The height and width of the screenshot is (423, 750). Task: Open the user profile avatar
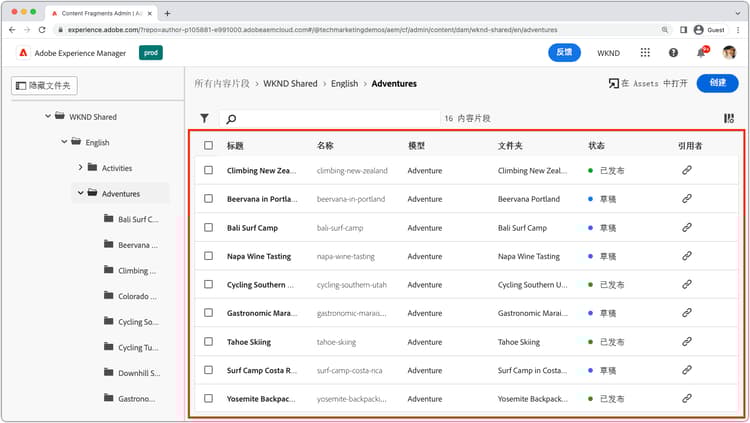point(729,53)
